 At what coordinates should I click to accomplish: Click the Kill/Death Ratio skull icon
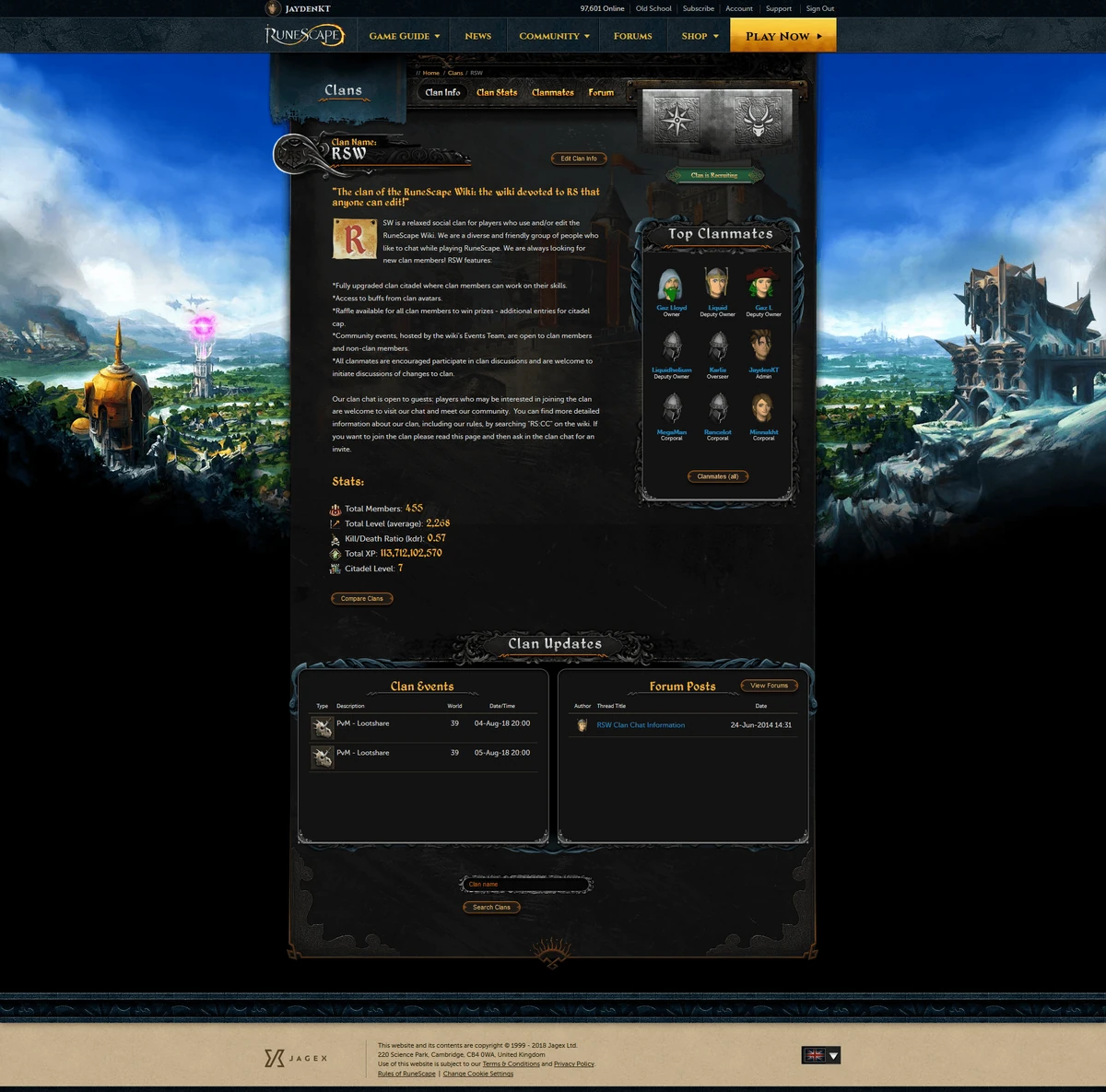pyautogui.click(x=335, y=539)
